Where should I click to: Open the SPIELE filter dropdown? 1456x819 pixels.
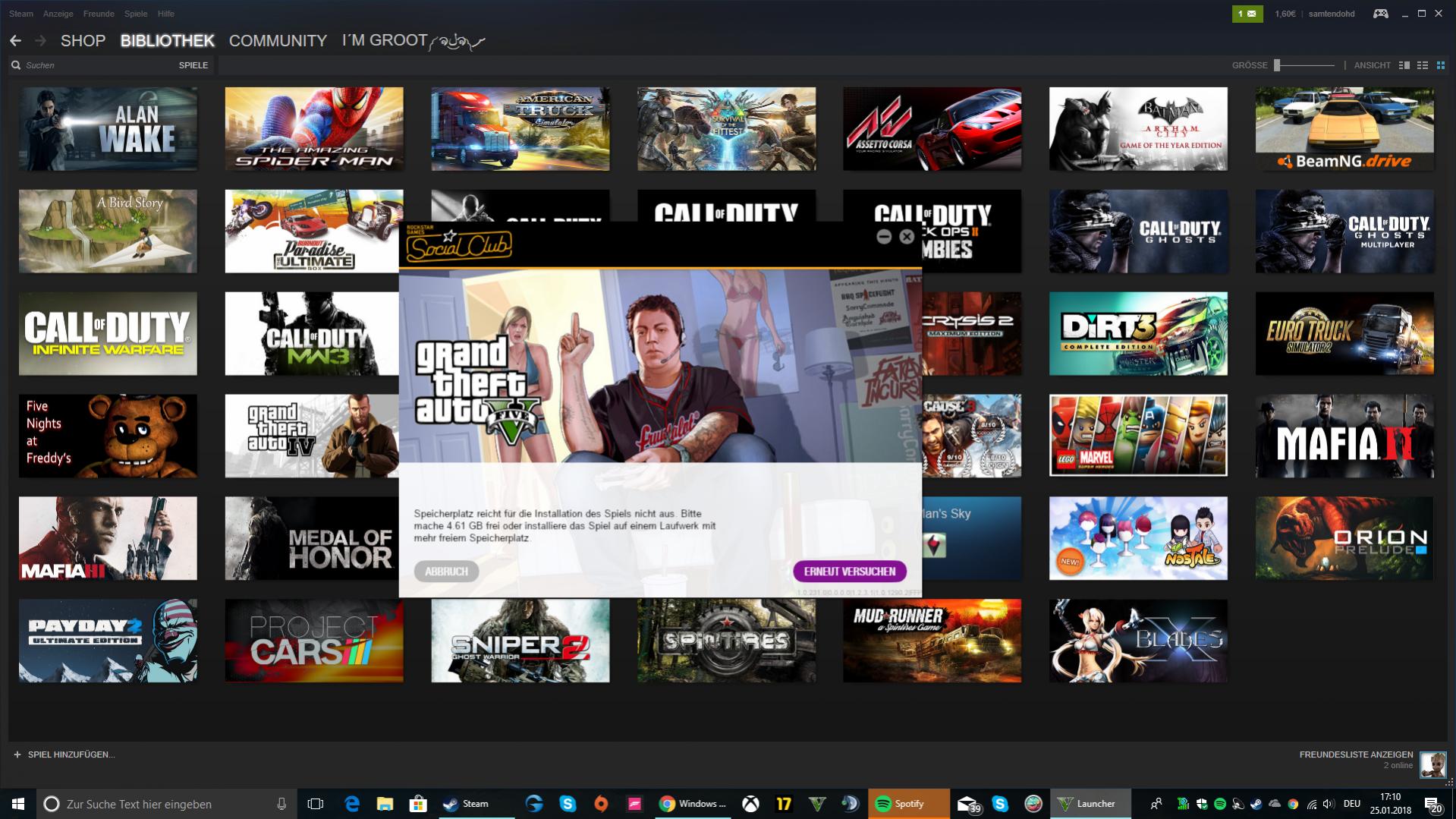pos(193,65)
